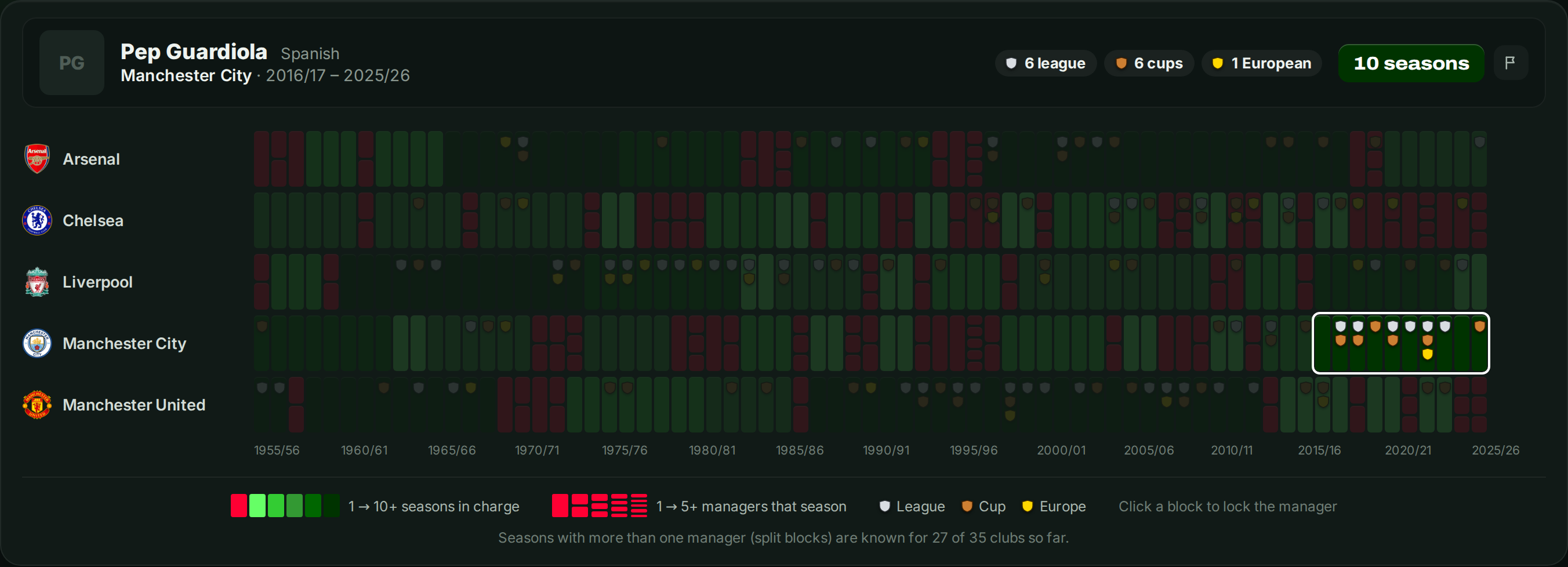Click the '2016/17 – 2025/26' tenure text

point(337,75)
